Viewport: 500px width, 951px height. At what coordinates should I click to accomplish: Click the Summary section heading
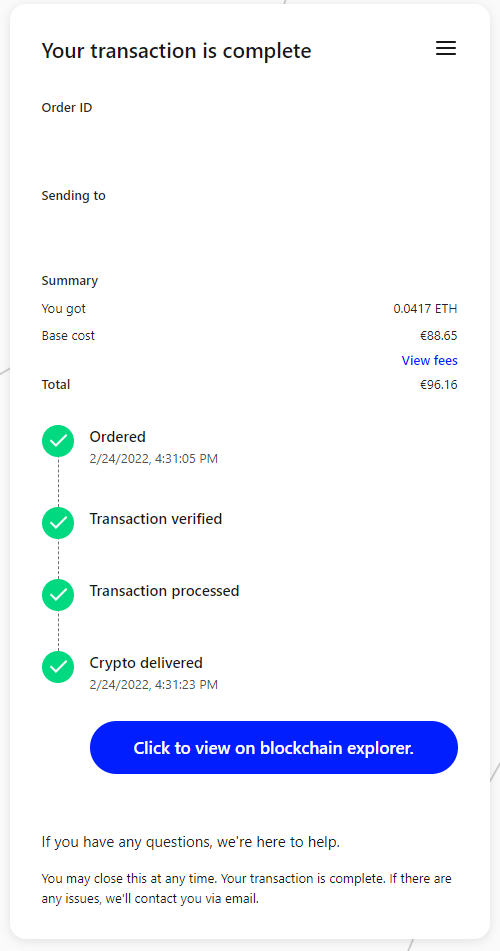70,281
